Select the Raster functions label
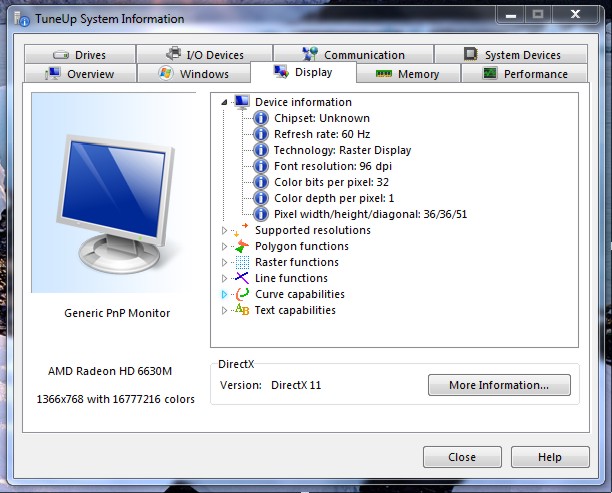612x493 pixels. pos(297,262)
